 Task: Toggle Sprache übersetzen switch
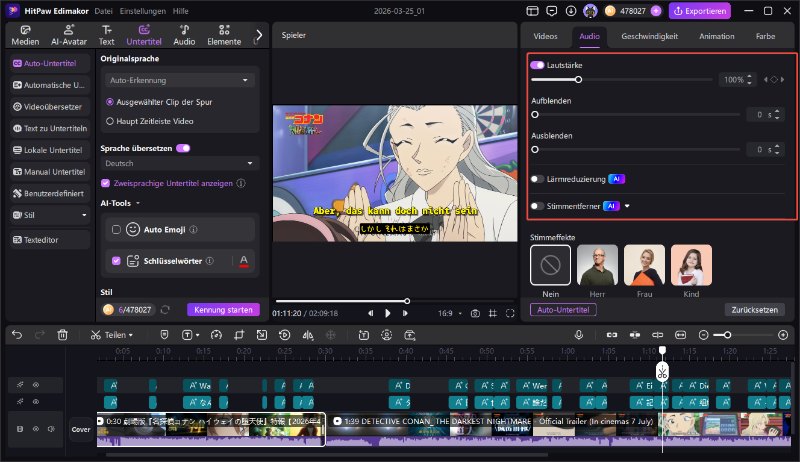(183, 148)
